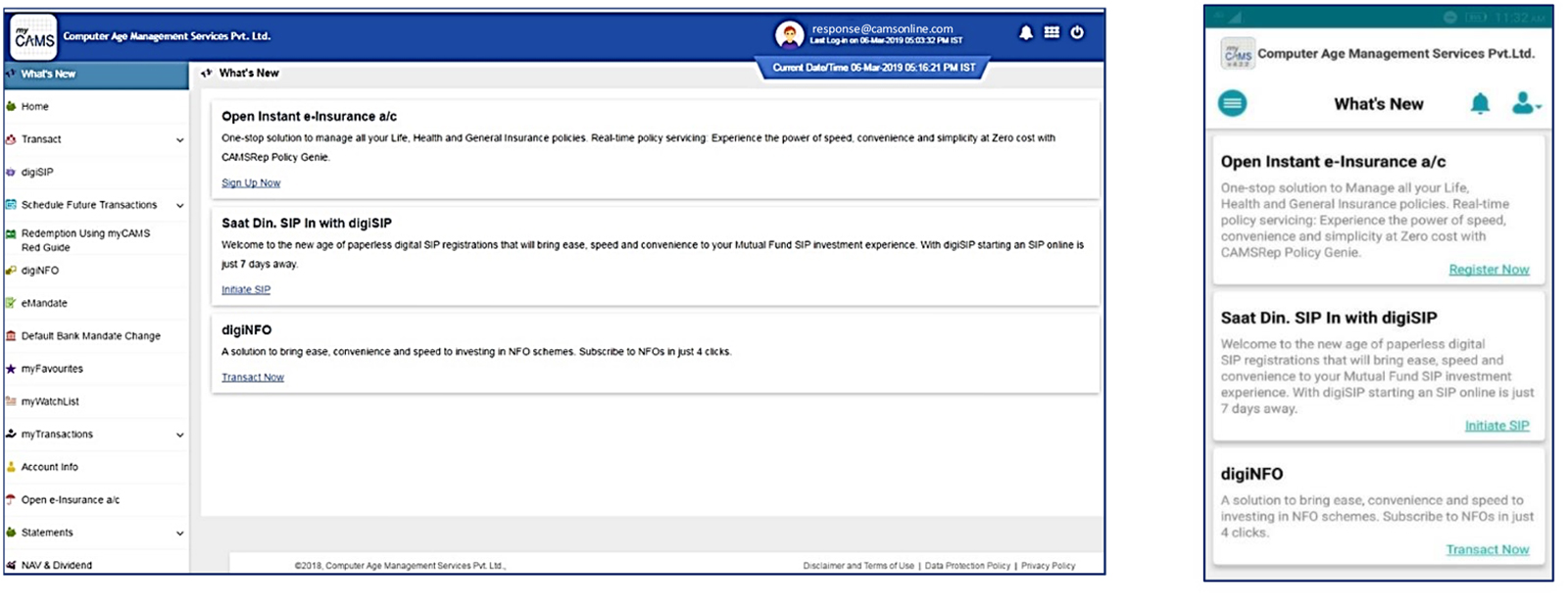Expand the Statements sidebar chevron

click(x=179, y=534)
